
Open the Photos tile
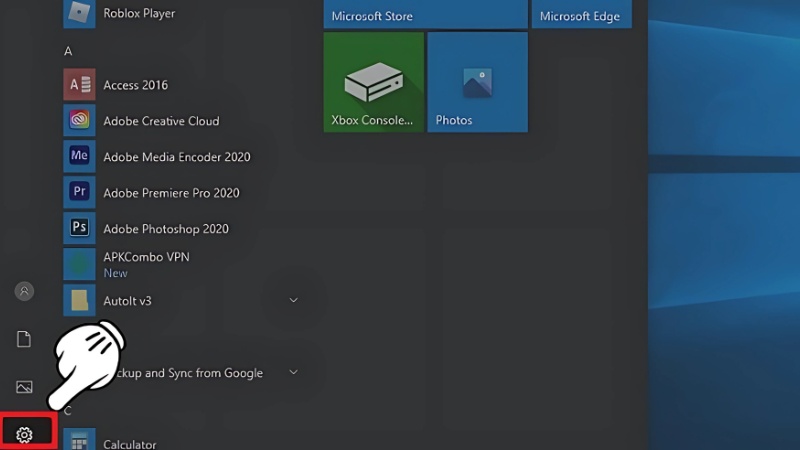[477, 82]
